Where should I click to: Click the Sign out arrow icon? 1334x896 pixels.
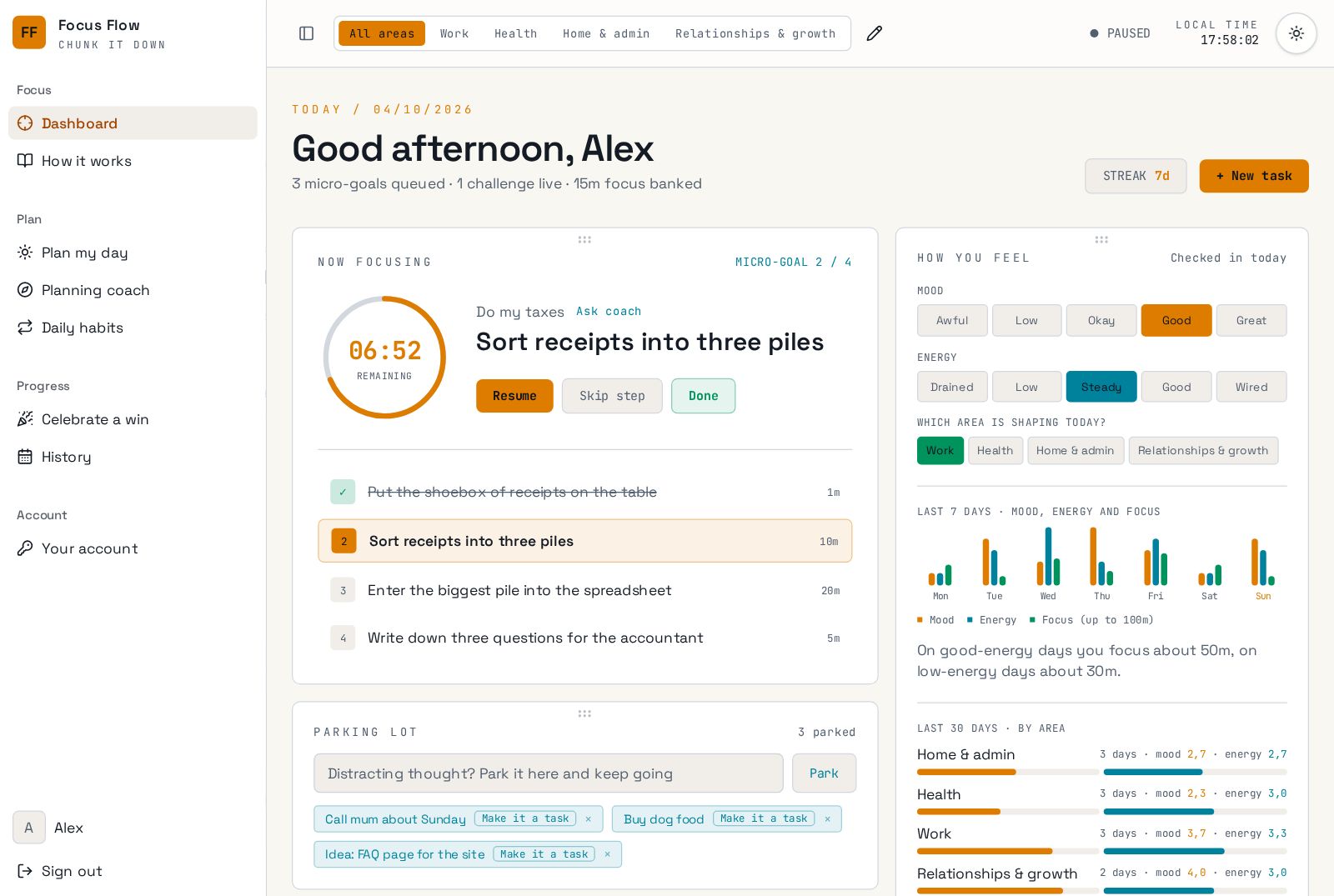coord(25,871)
